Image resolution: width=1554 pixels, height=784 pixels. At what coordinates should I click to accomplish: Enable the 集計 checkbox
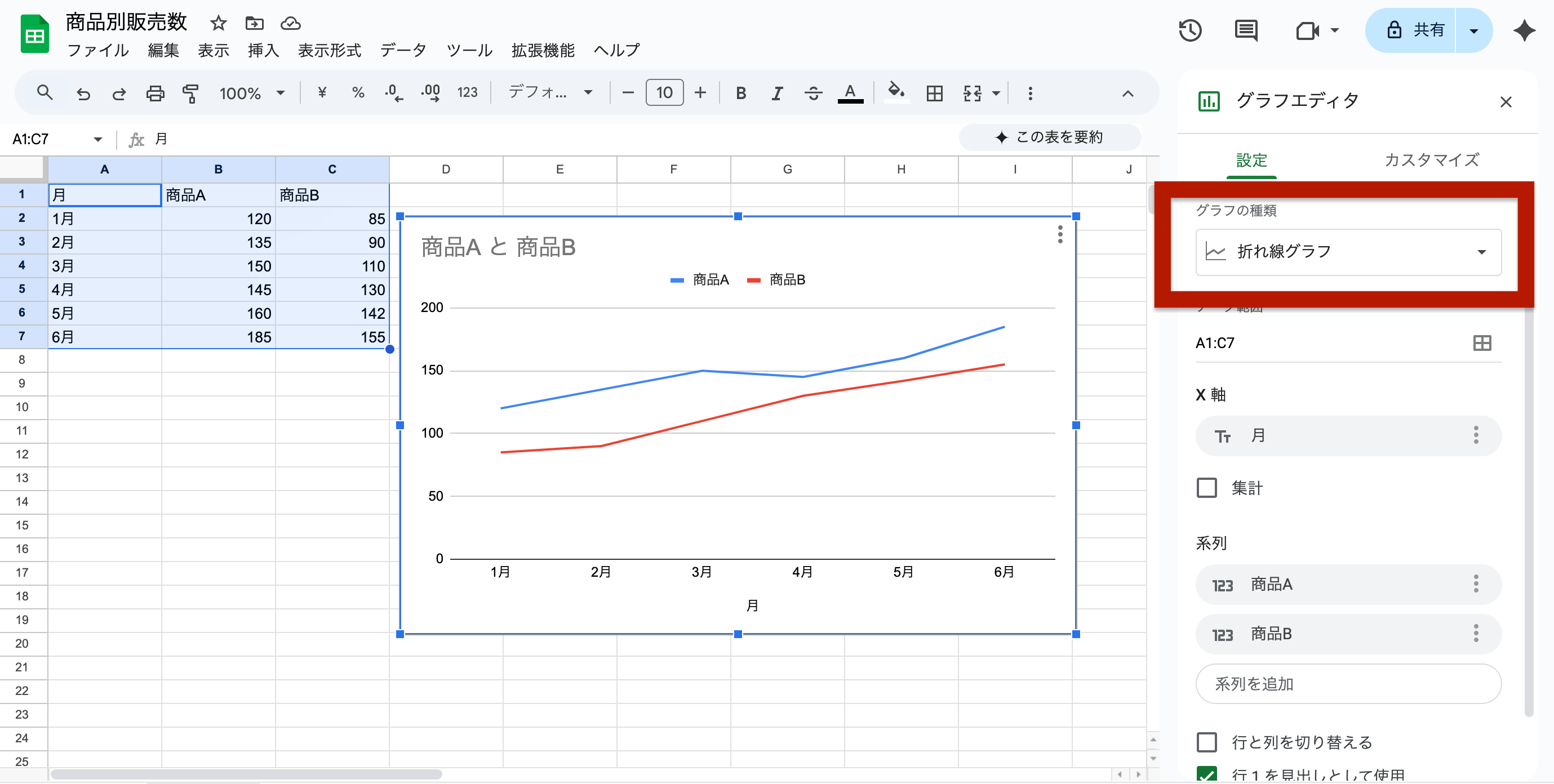coord(1206,488)
